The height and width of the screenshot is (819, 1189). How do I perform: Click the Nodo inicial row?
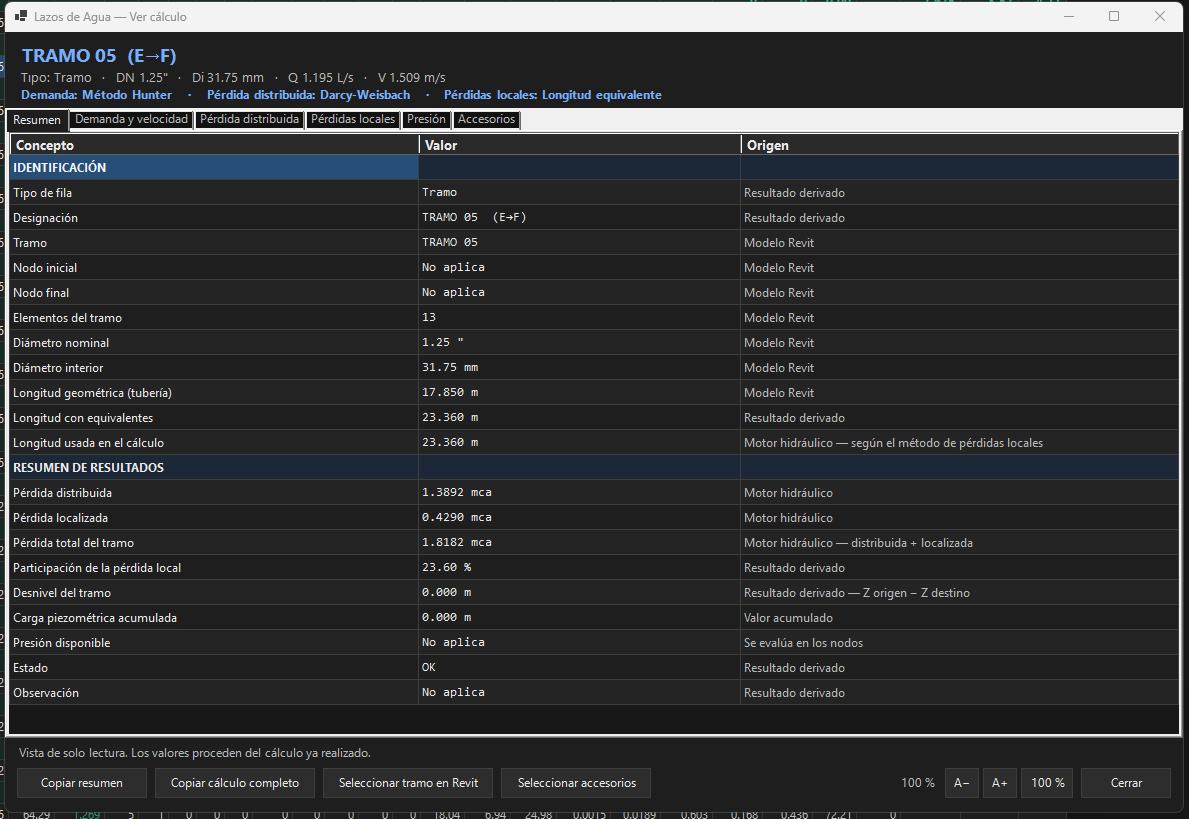(x=594, y=268)
